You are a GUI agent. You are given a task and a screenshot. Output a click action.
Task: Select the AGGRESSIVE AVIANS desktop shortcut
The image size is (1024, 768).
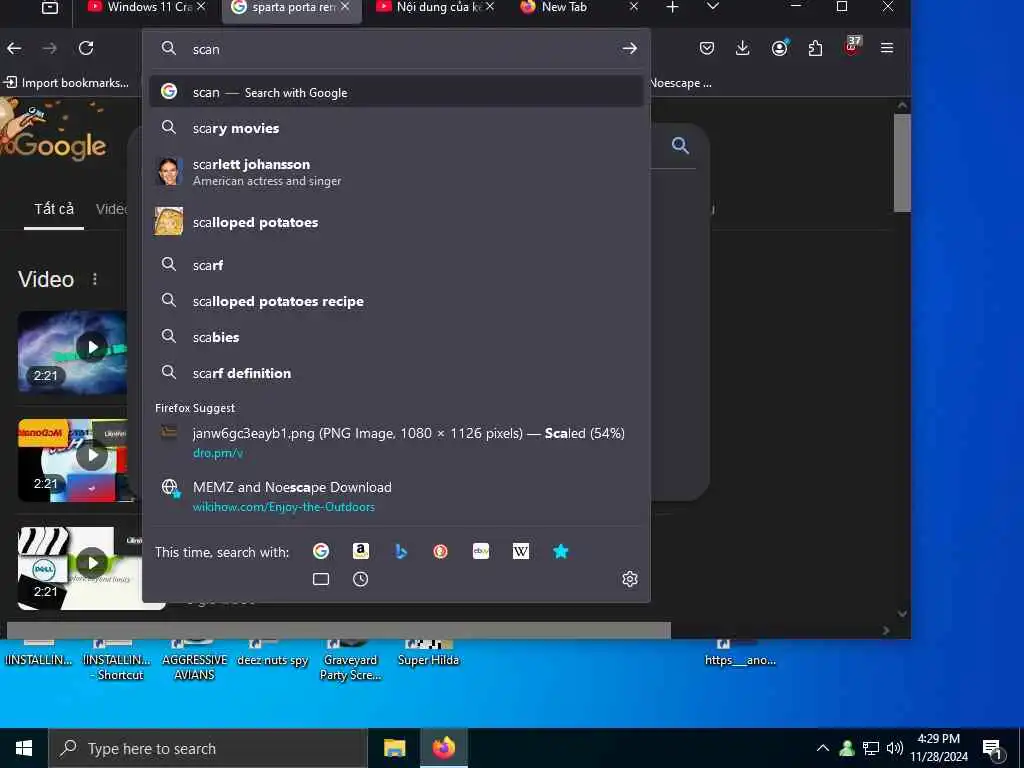coord(194,661)
